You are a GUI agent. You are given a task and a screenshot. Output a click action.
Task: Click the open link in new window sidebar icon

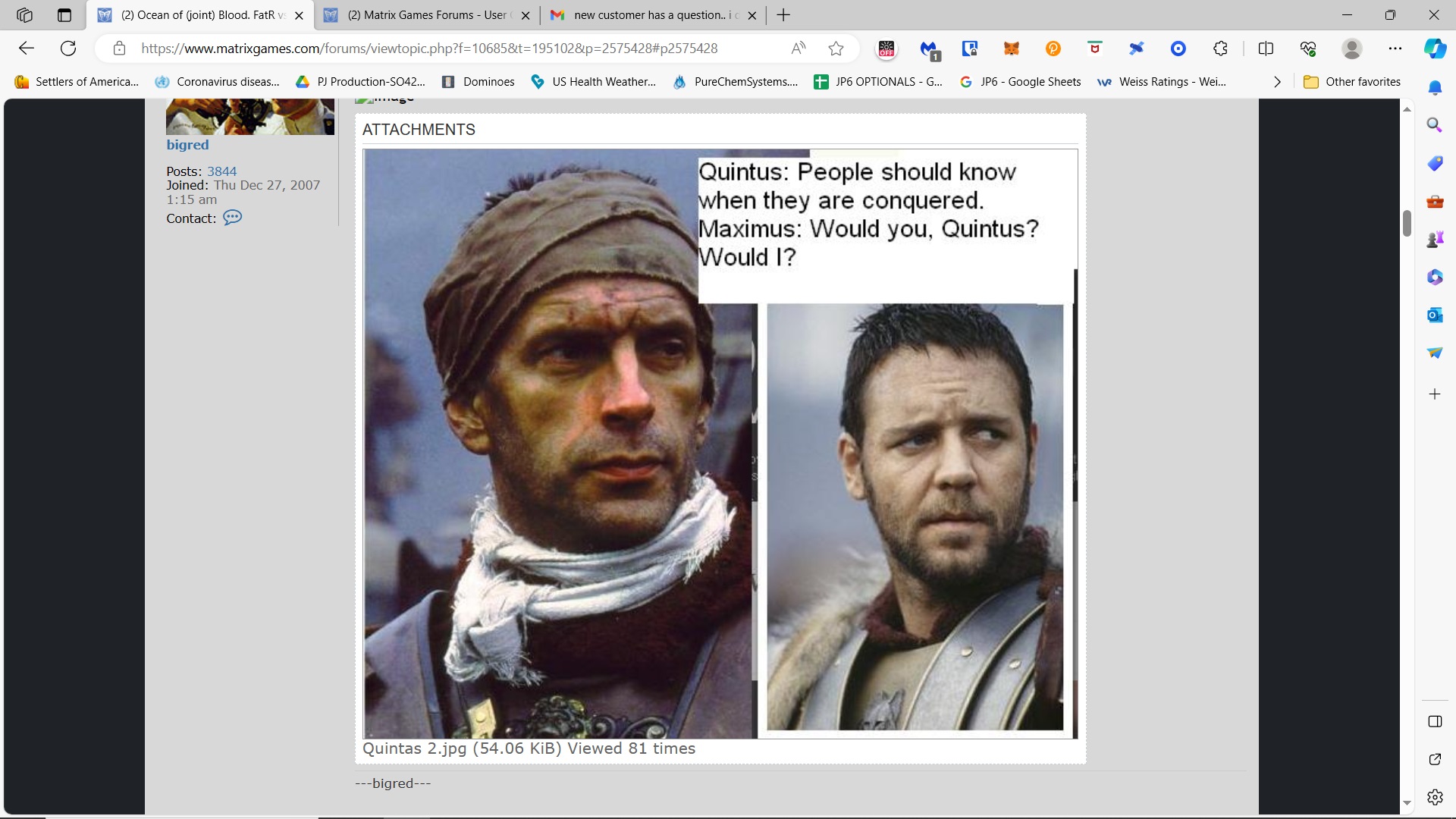(x=1435, y=759)
